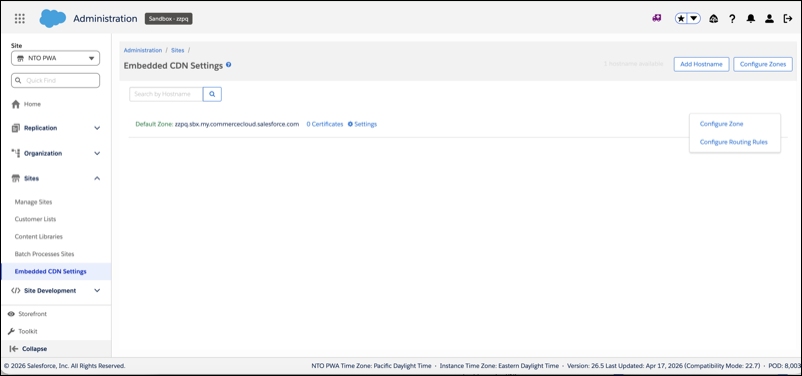The width and height of the screenshot is (802, 376).
Task: Open Manage Sites
Action: tap(33, 202)
